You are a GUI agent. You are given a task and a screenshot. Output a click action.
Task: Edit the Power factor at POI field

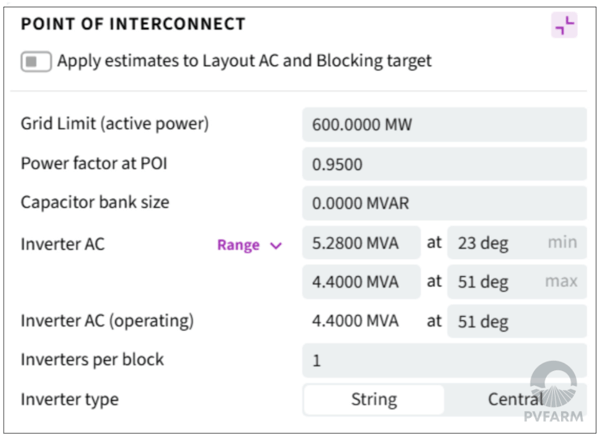[444, 164]
